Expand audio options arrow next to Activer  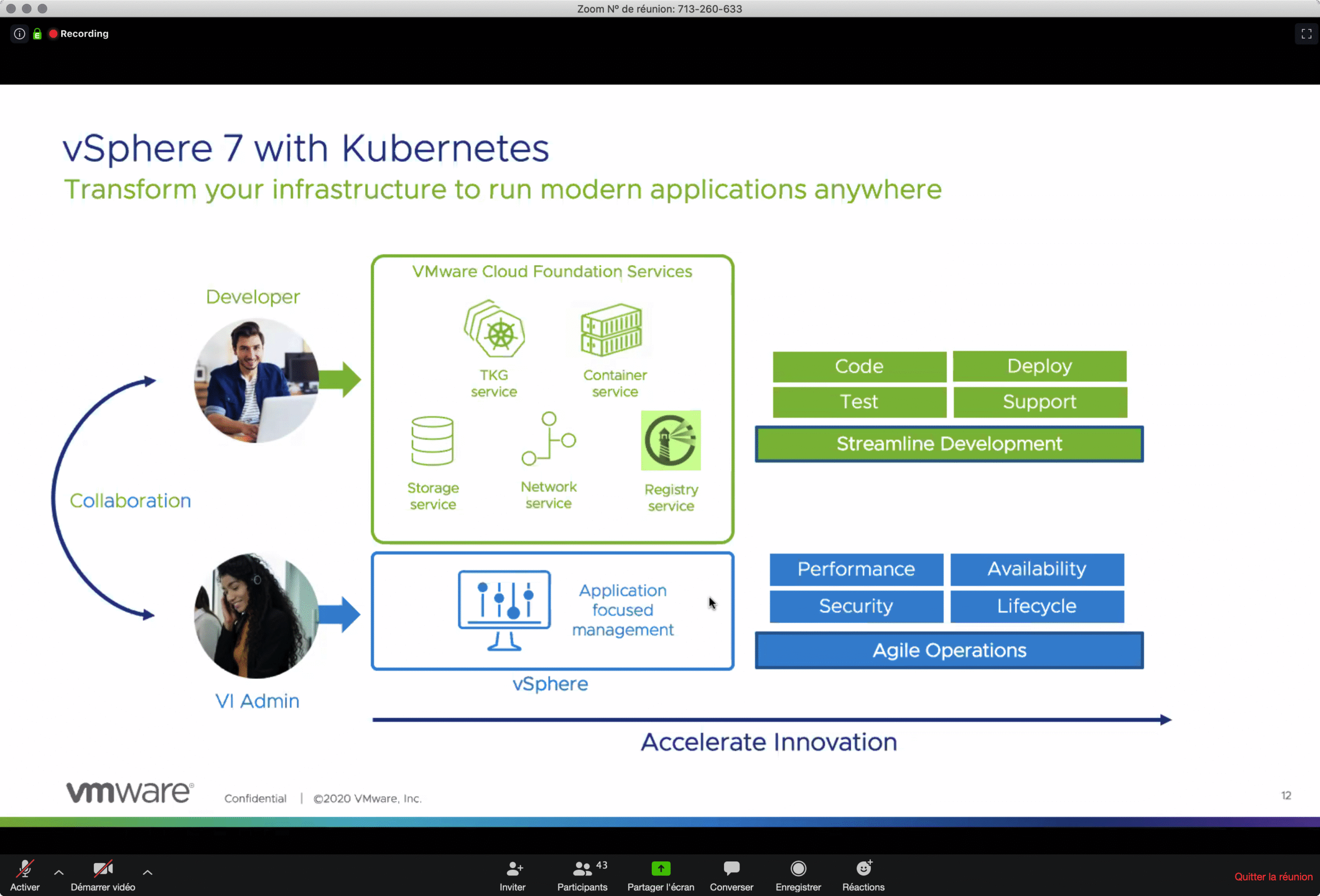[58, 872]
